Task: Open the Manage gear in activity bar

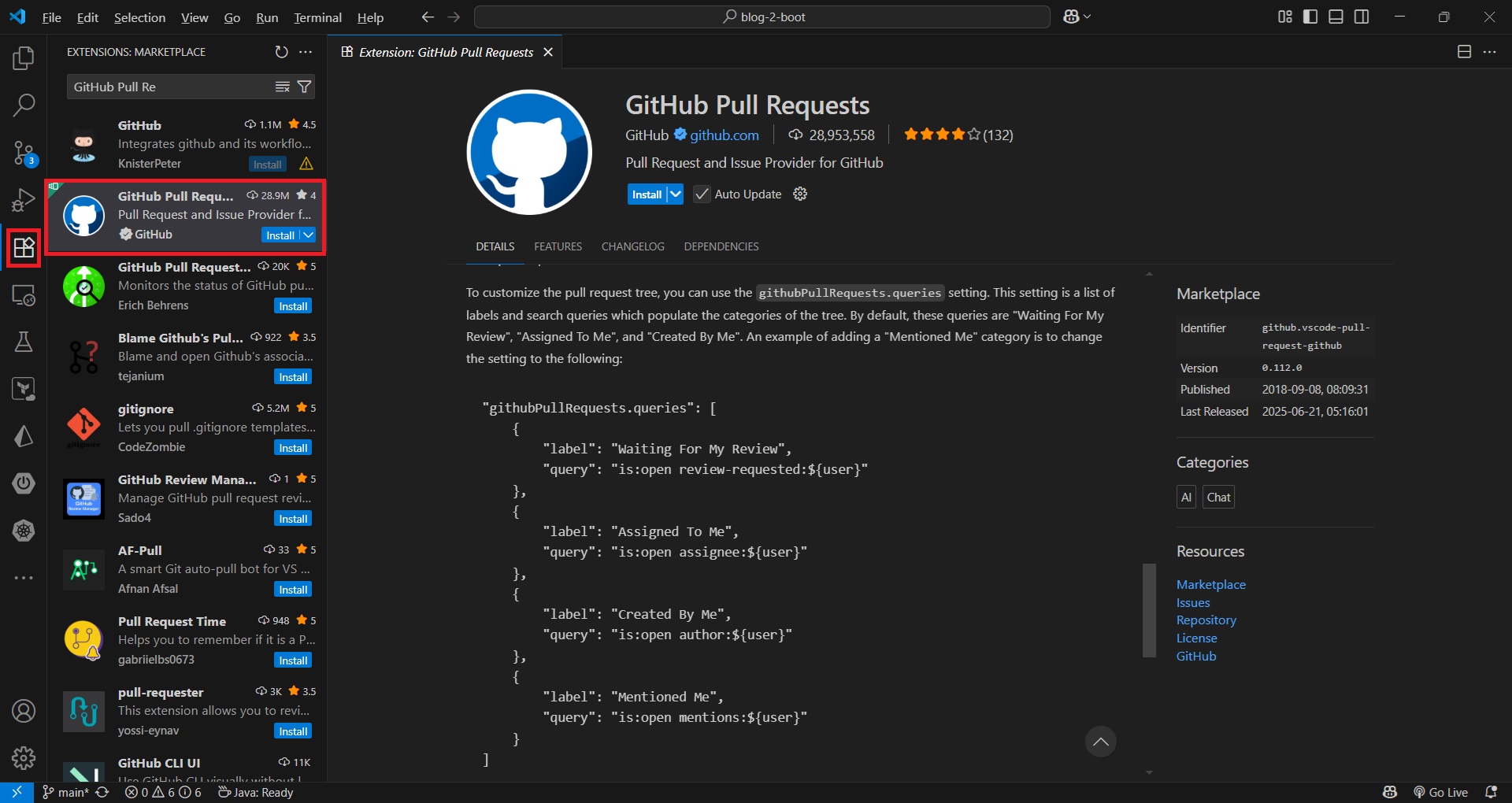Action: point(24,758)
